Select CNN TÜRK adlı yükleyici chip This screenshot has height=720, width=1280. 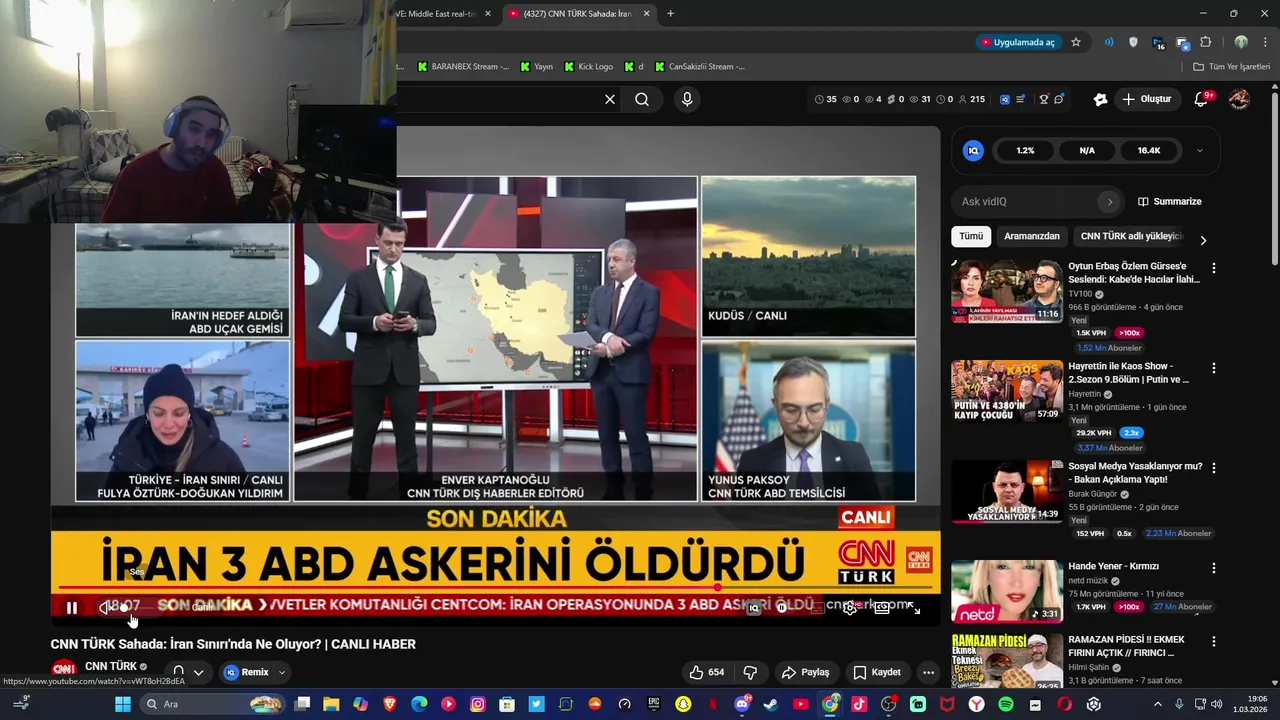[x=1131, y=236]
